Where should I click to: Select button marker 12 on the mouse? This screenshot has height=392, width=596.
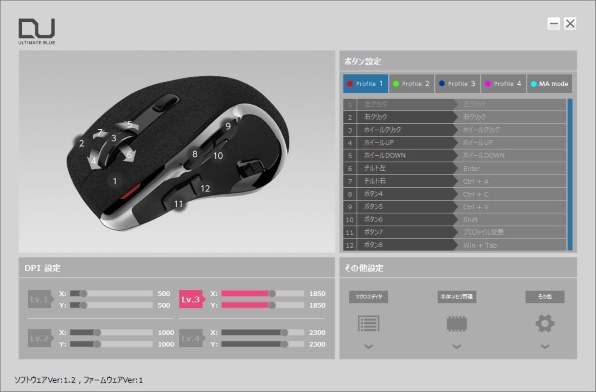click(x=205, y=188)
